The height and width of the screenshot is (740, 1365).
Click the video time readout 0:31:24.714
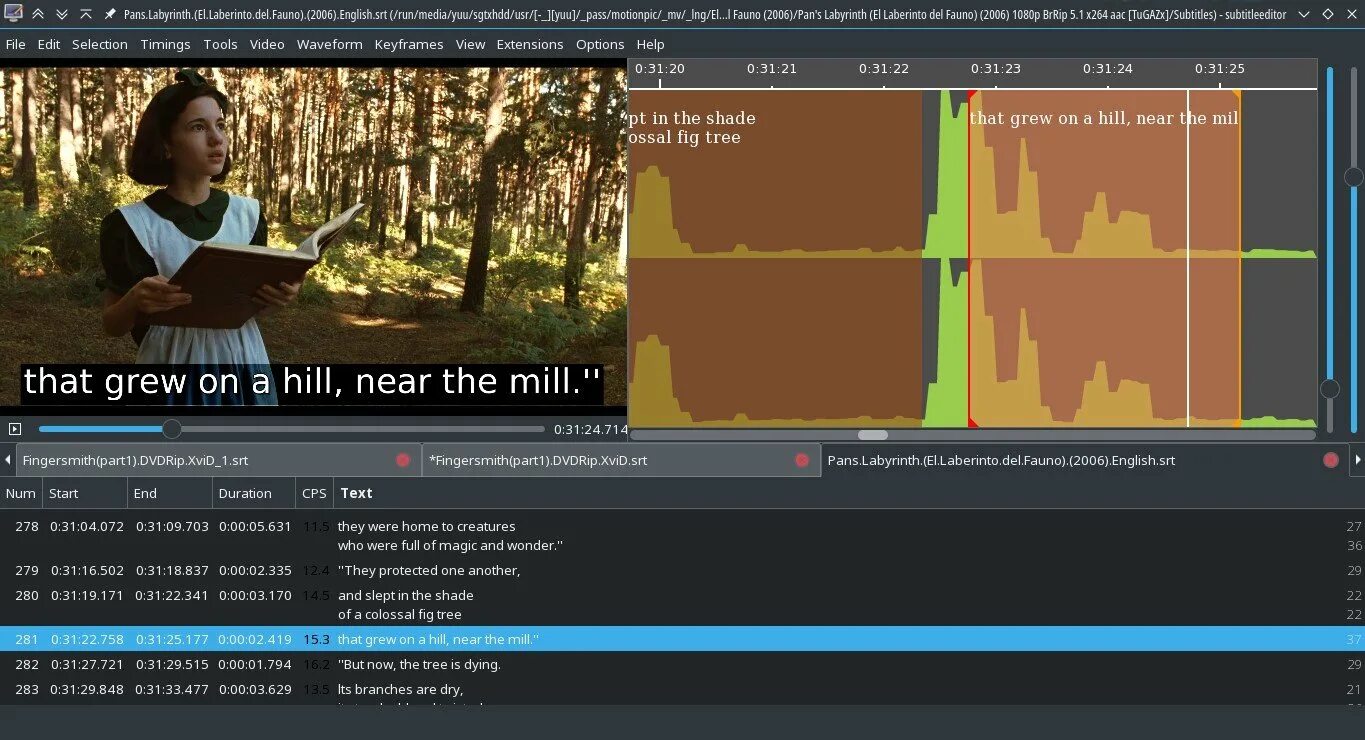(591, 429)
